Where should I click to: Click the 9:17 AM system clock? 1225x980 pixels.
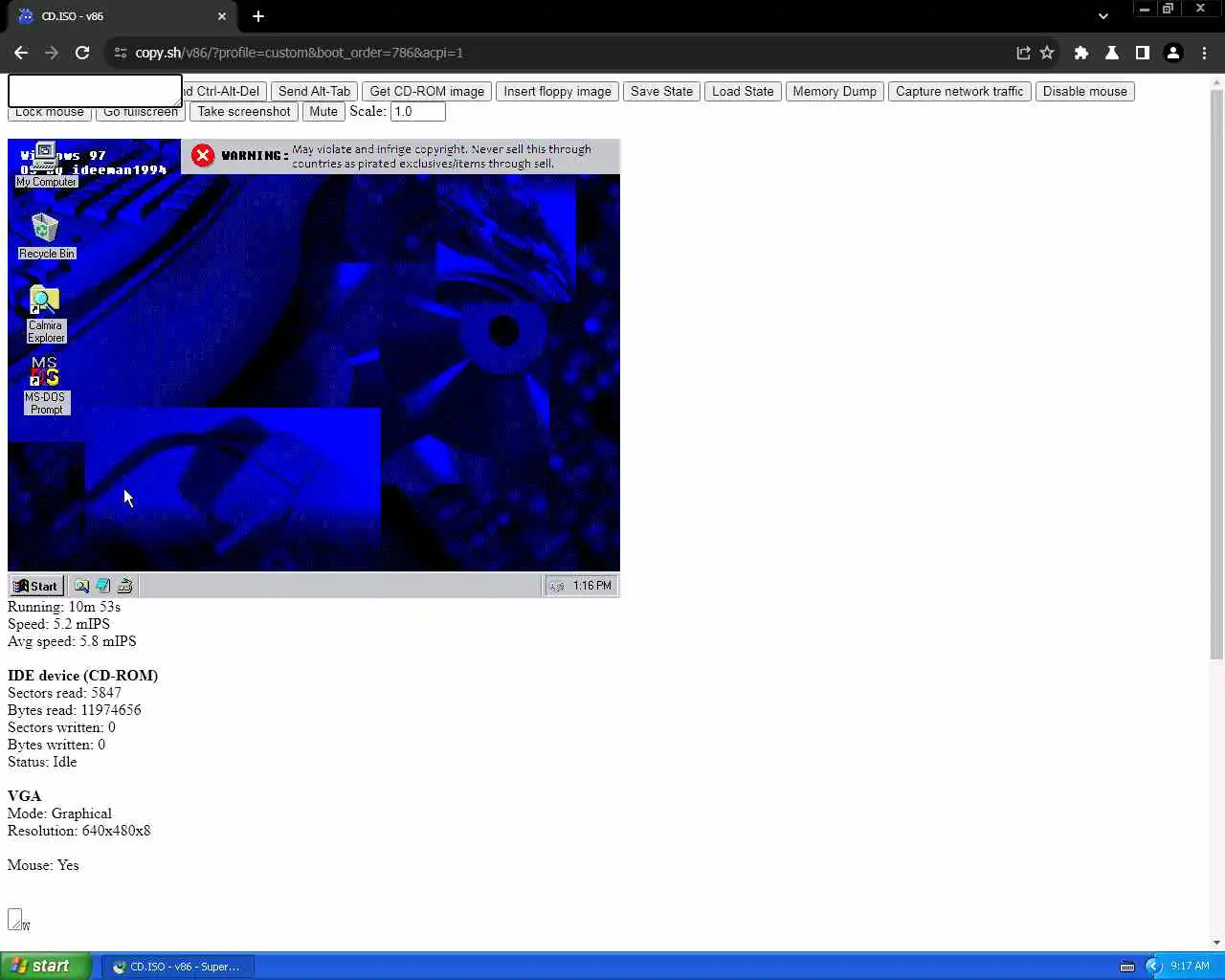1190,967
